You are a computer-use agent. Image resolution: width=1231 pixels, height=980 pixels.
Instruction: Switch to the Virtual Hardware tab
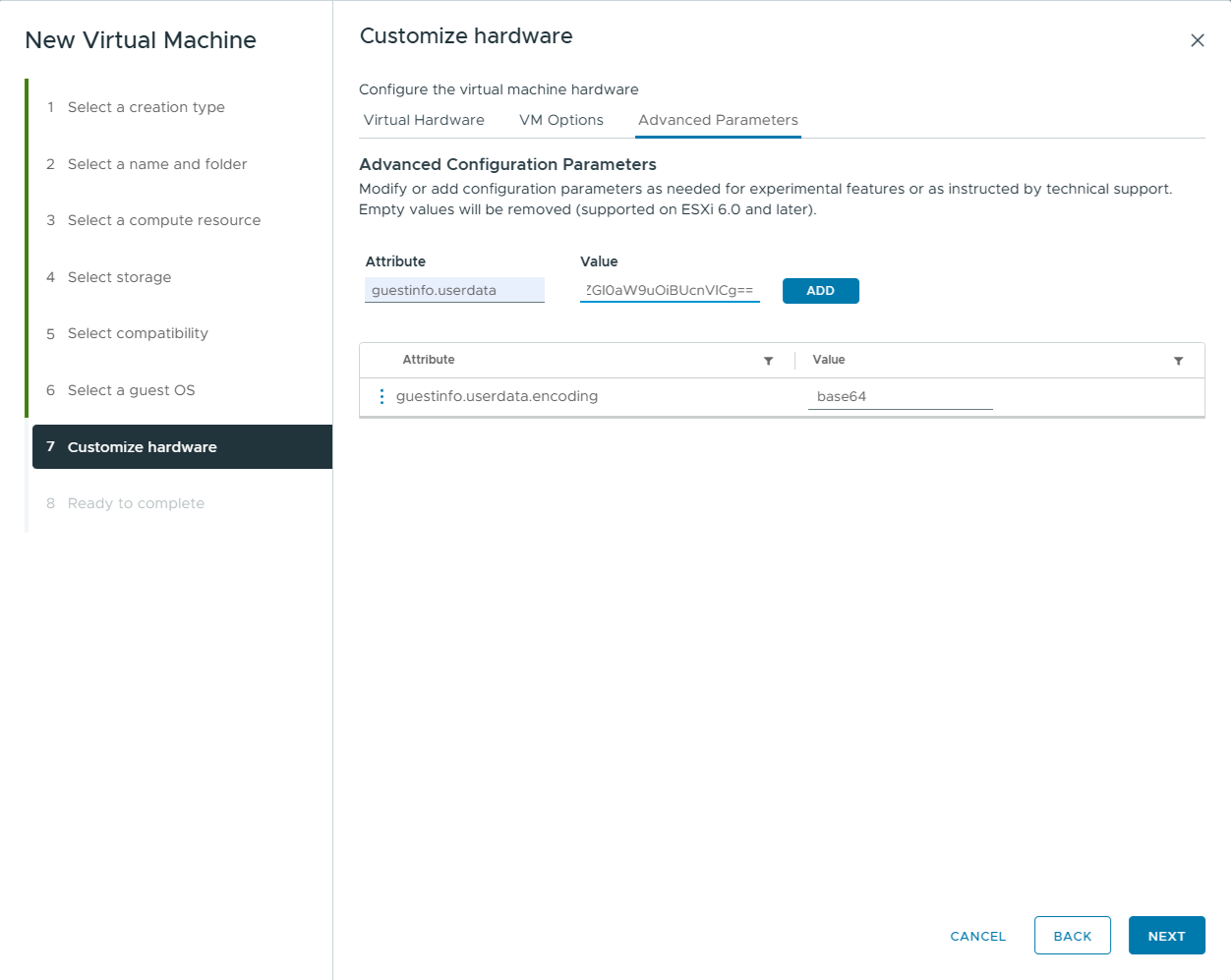point(424,120)
